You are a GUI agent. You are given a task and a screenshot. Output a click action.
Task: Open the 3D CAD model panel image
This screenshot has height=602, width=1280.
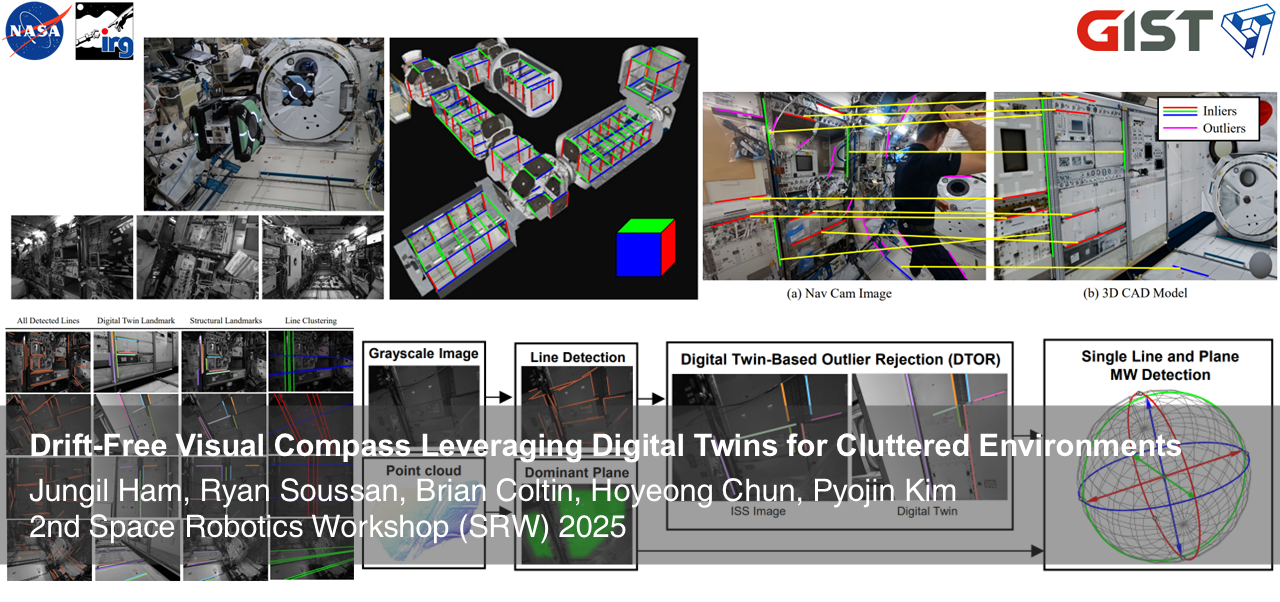(1136, 186)
